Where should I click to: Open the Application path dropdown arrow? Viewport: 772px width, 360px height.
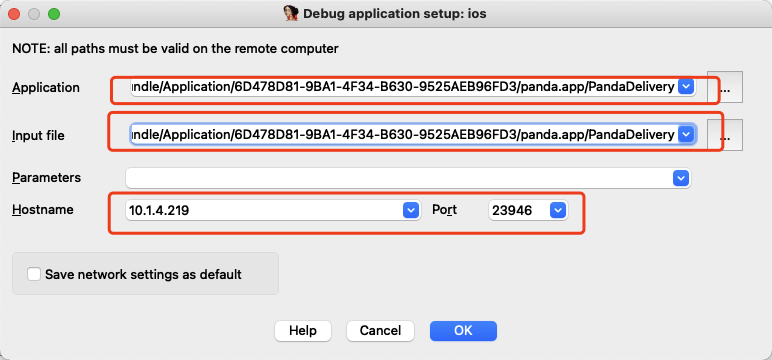pyautogui.click(x=686, y=87)
